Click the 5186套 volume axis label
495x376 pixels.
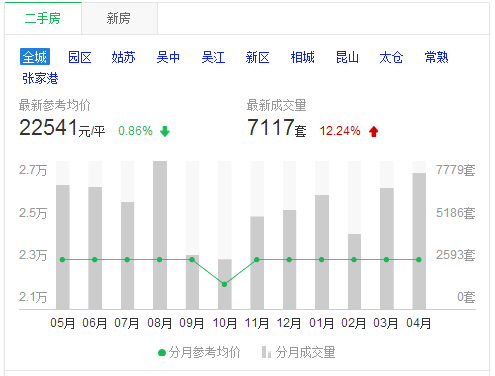pyautogui.click(x=455, y=213)
